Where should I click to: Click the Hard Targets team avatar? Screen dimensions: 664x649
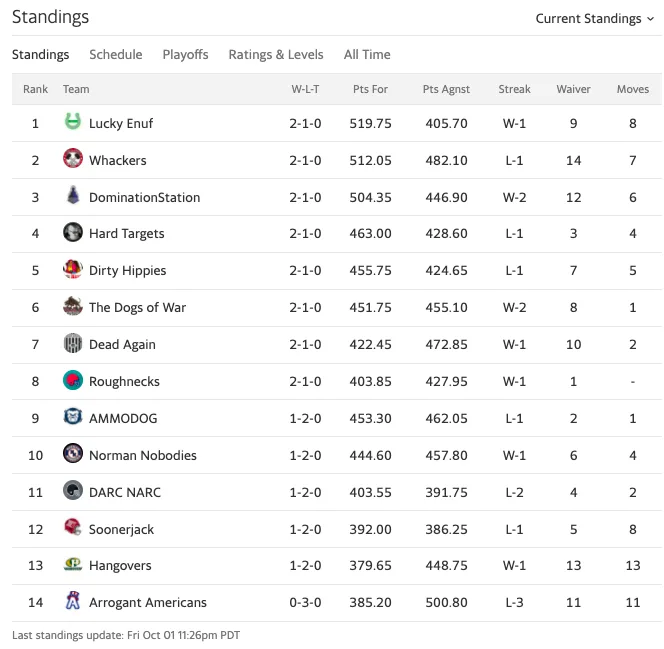[73, 232]
